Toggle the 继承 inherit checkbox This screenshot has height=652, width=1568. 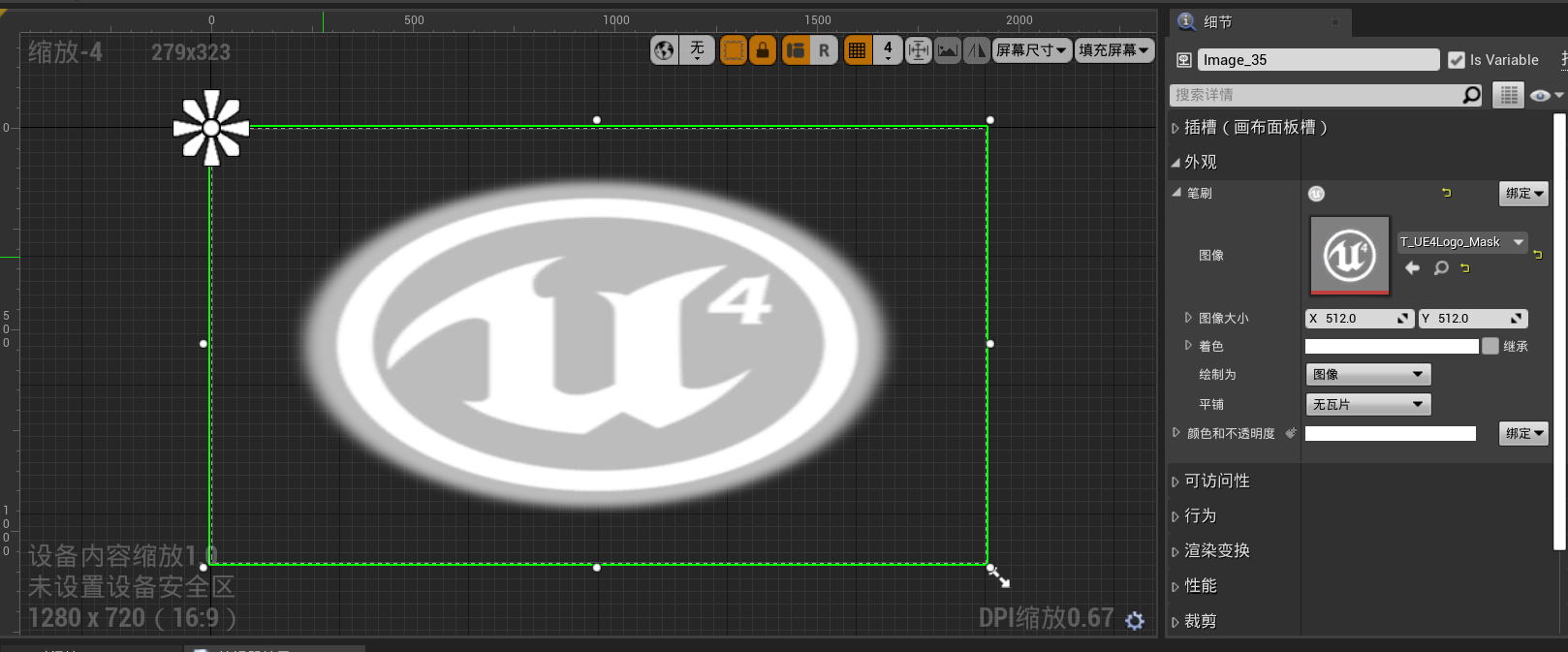pyautogui.click(x=1490, y=346)
